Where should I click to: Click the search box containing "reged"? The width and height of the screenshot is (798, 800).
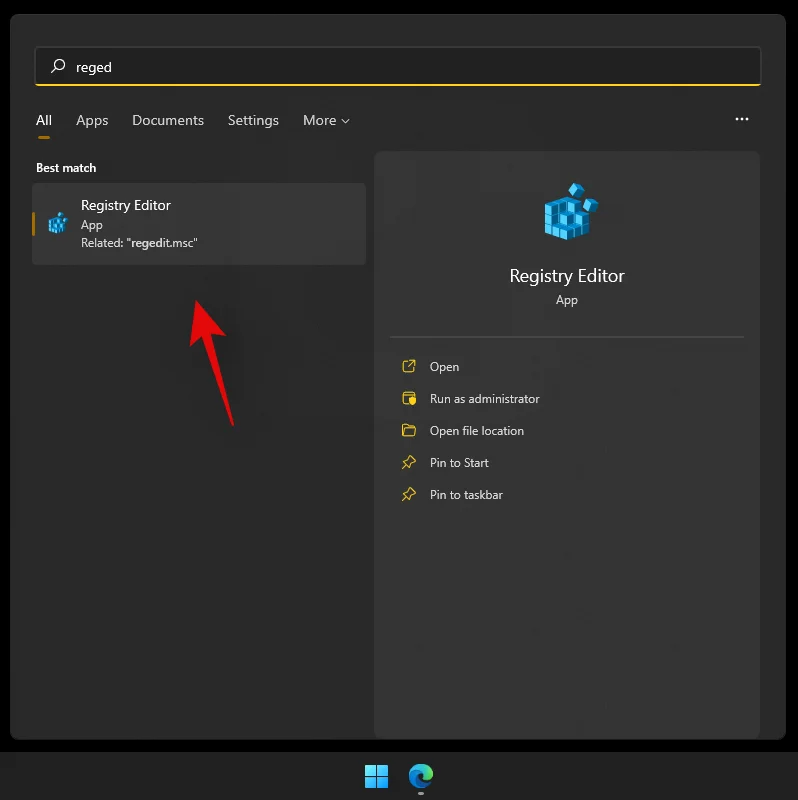point(397,66)
